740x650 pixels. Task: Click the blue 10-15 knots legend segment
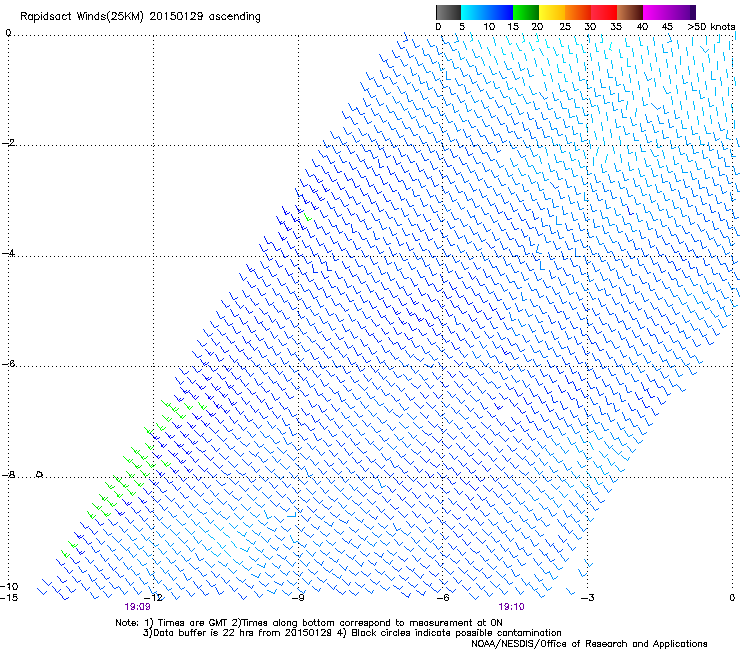(x=500, y=12)
